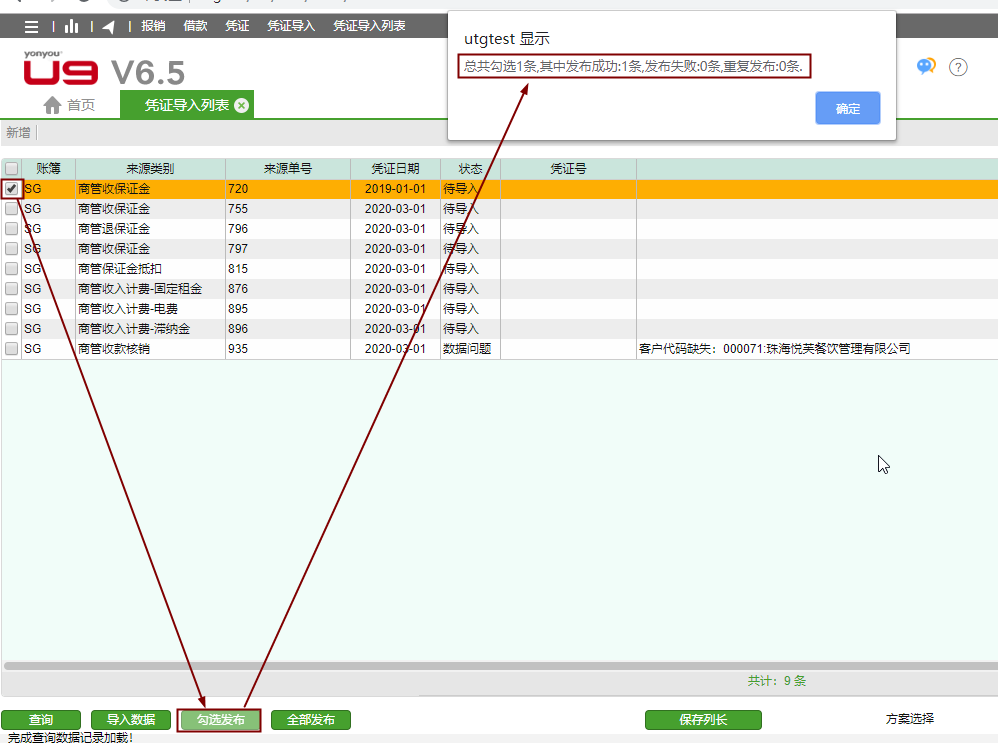Click the 保存列长 button
Image resolution: width=998 pixels, height=743 pixels.
click(x=703, y=720)
